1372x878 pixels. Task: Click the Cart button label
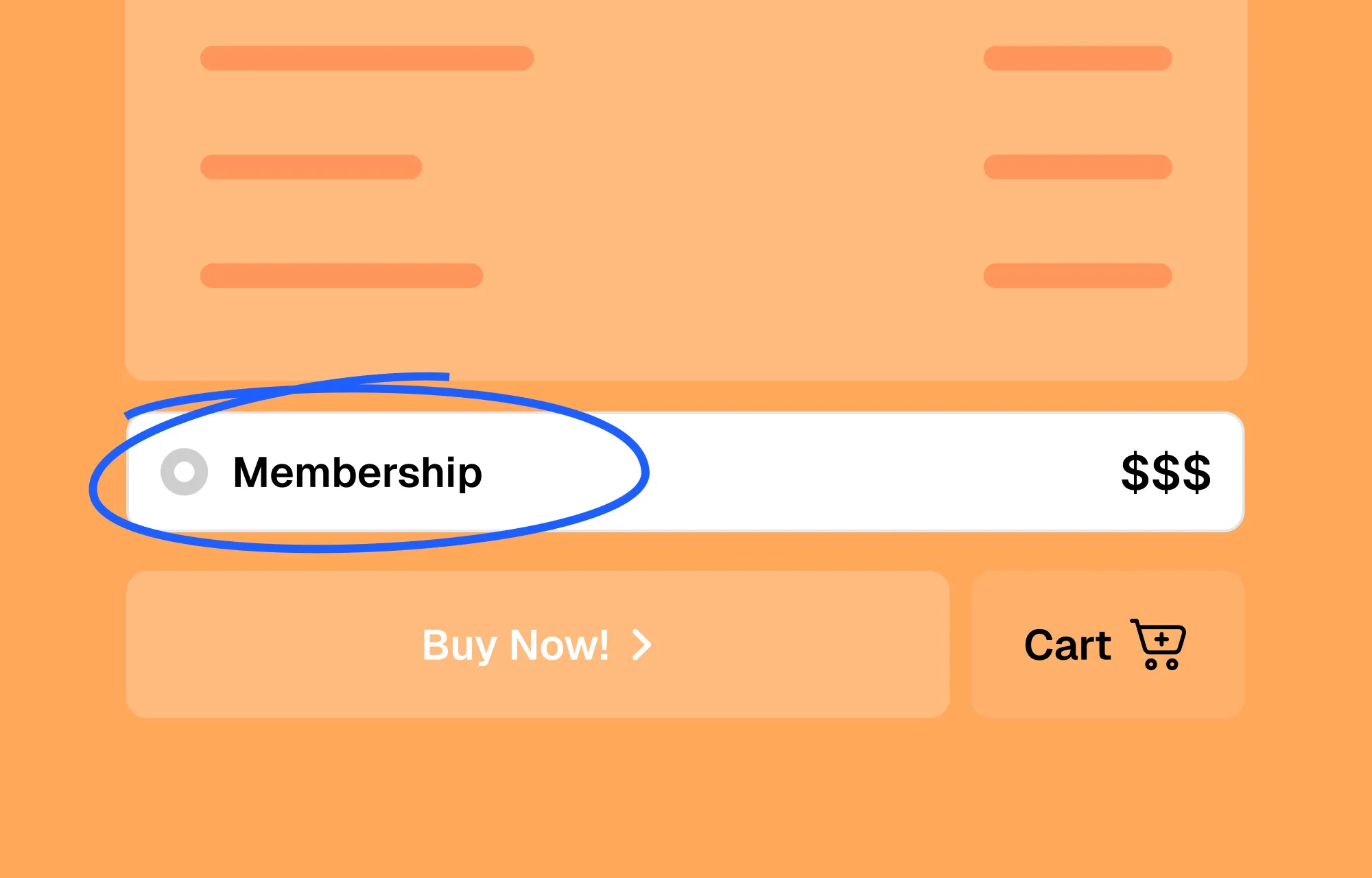[1067, 645]
